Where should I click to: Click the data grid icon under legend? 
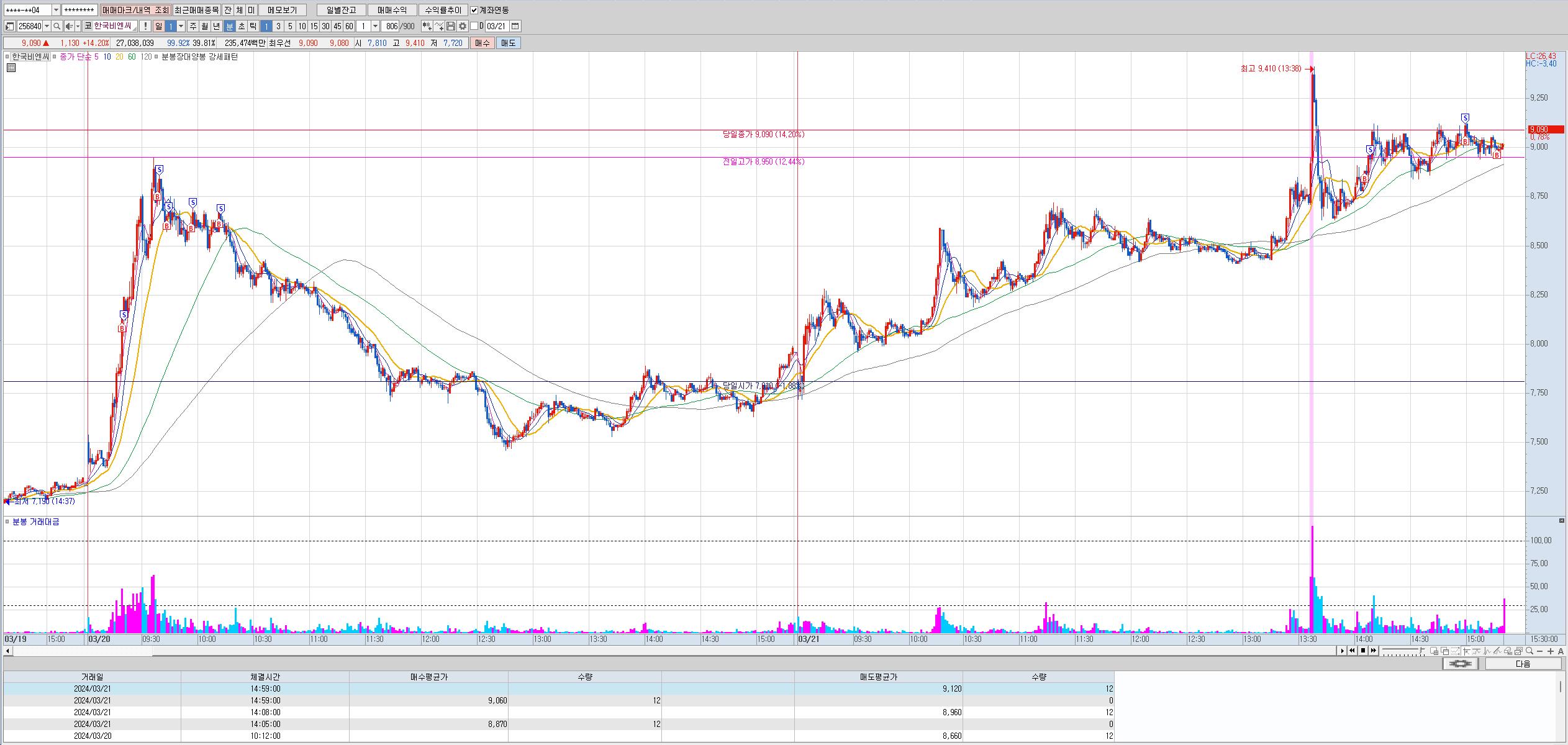tap(11, 68)
